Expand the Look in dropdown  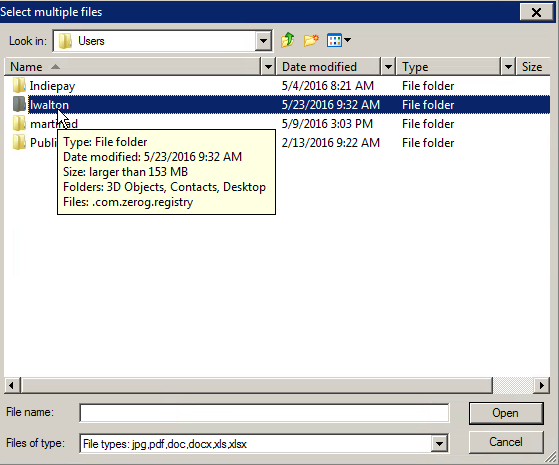pyautogui.click(x=263, y=41)
